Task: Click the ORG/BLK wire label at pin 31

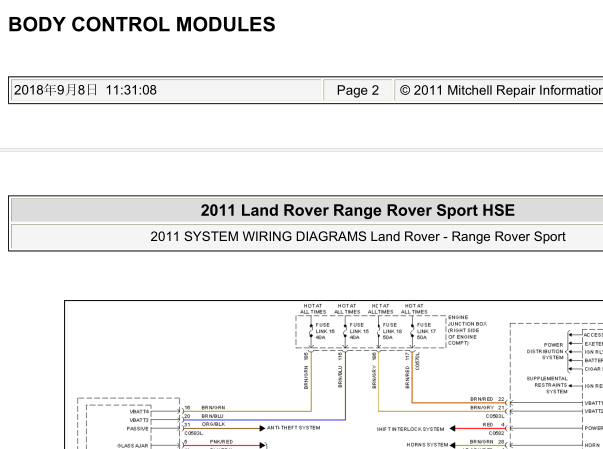Action: click(x=213, y=424)
